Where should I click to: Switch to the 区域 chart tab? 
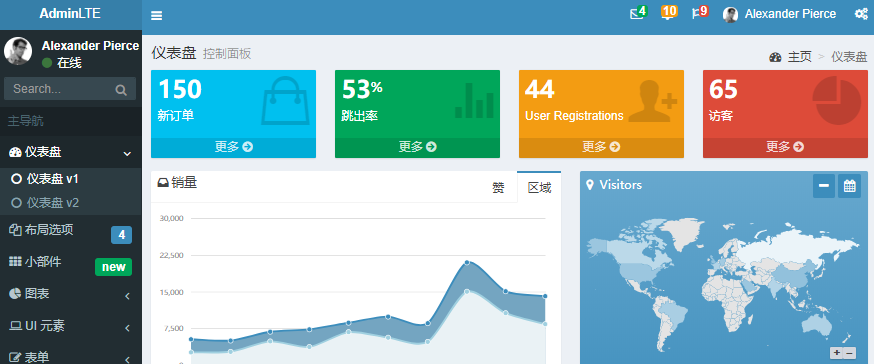click(539, 187)
